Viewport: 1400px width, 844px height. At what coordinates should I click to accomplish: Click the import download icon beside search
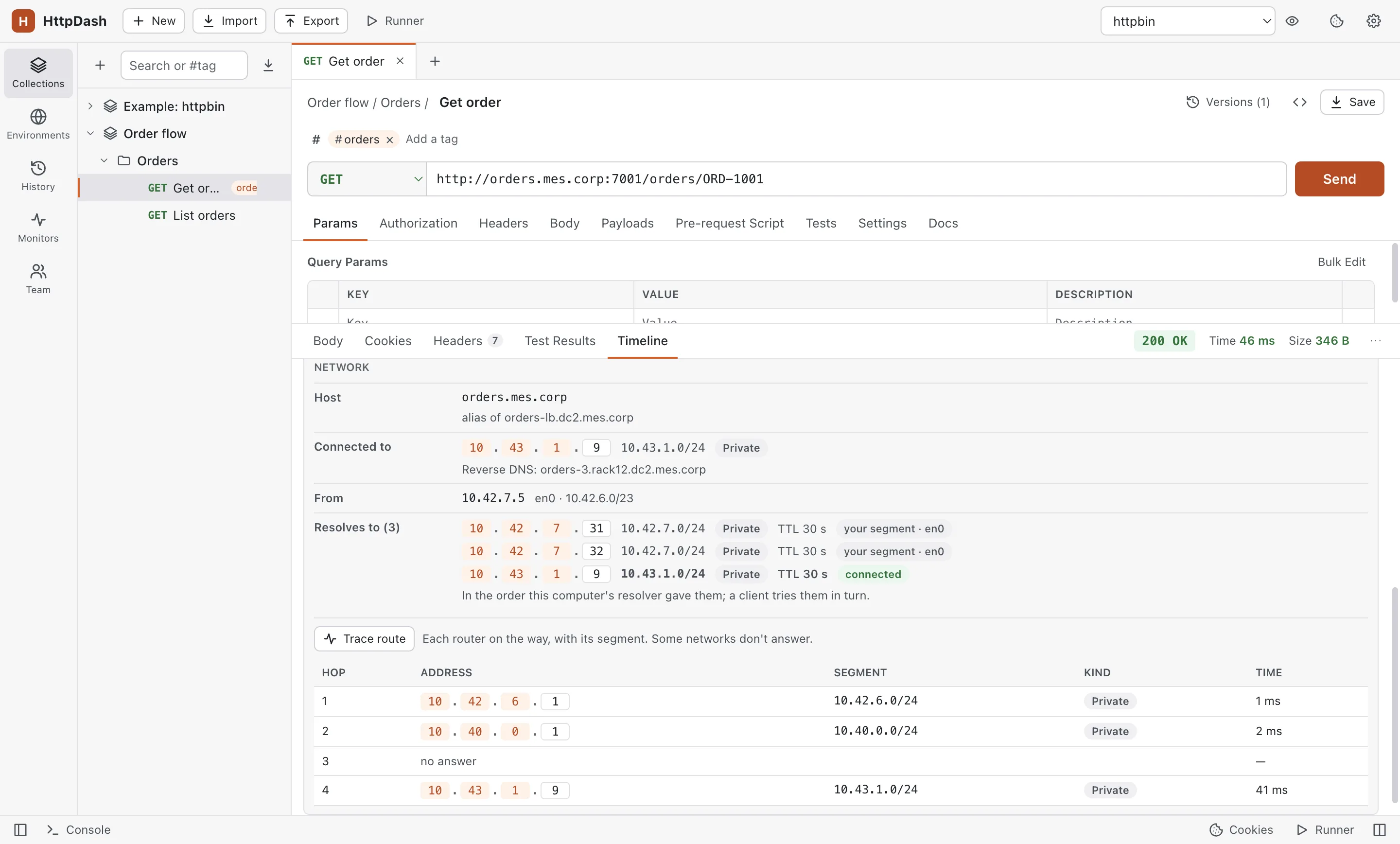[268, 65]
